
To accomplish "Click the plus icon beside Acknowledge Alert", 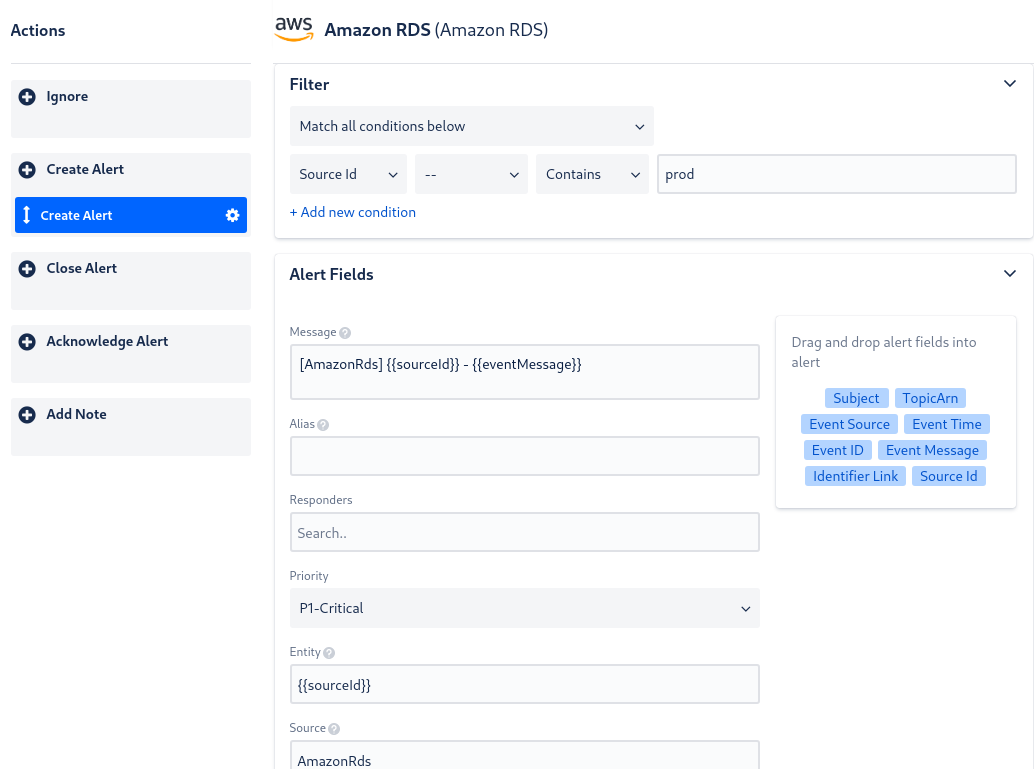I will coord(27,342).
